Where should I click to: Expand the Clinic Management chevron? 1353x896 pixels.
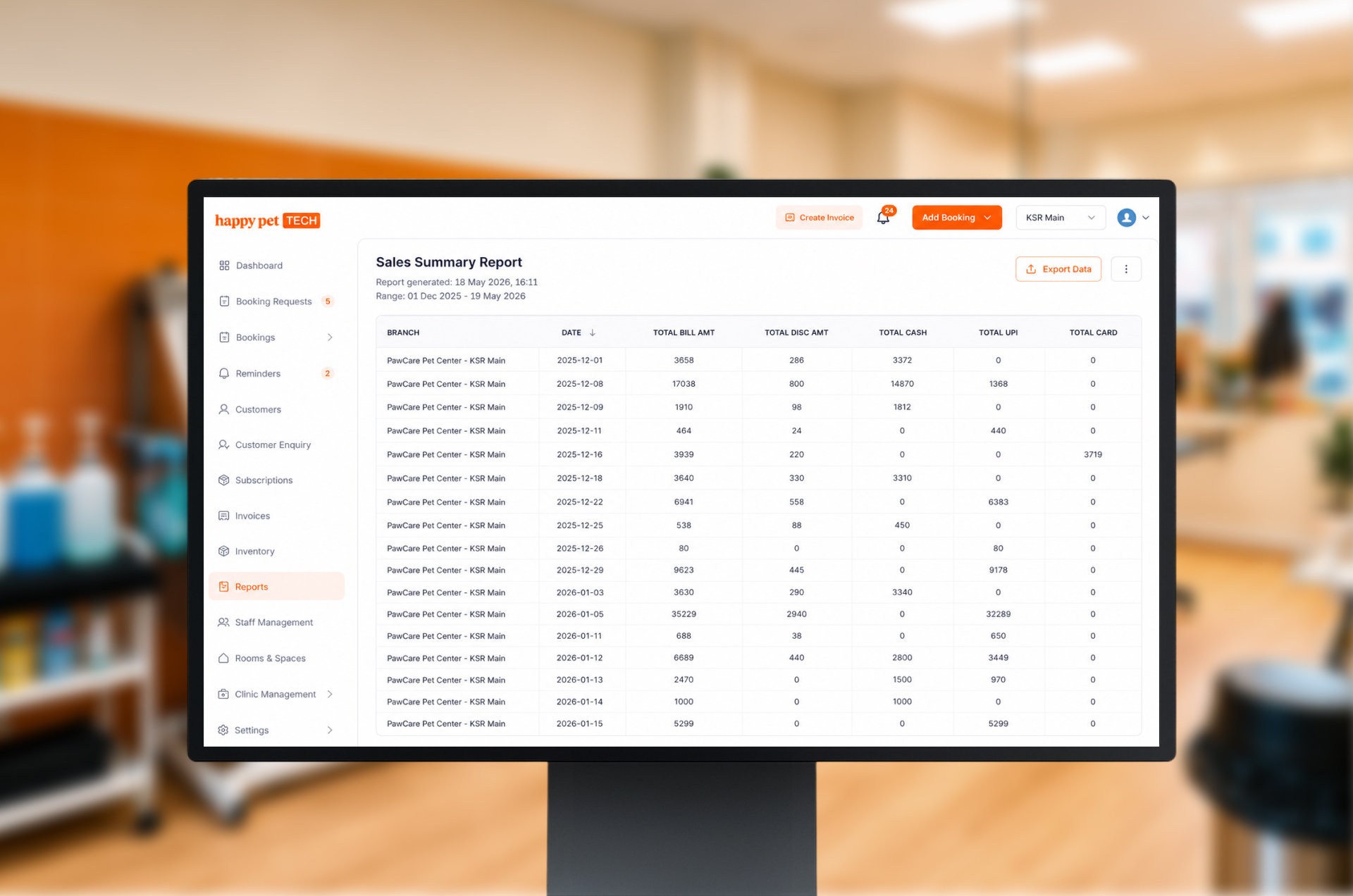pos(330,694)
